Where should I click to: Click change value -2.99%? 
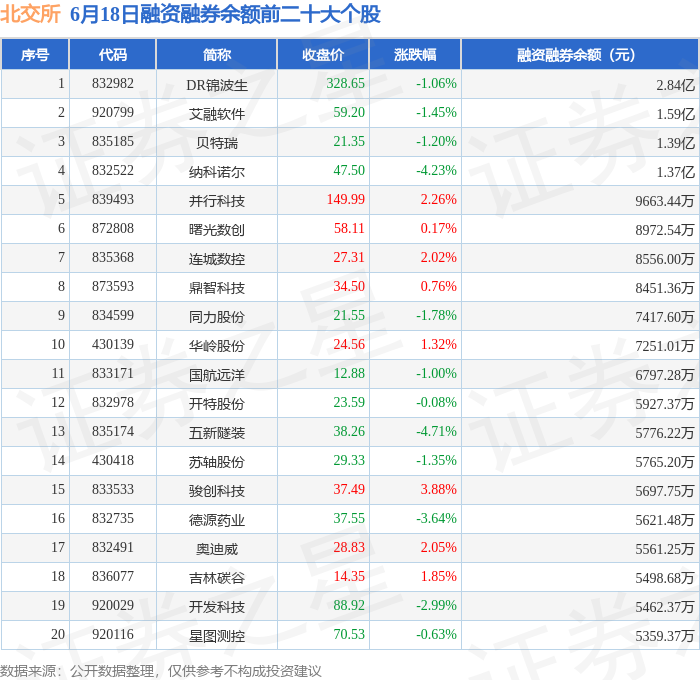point(436,606)
